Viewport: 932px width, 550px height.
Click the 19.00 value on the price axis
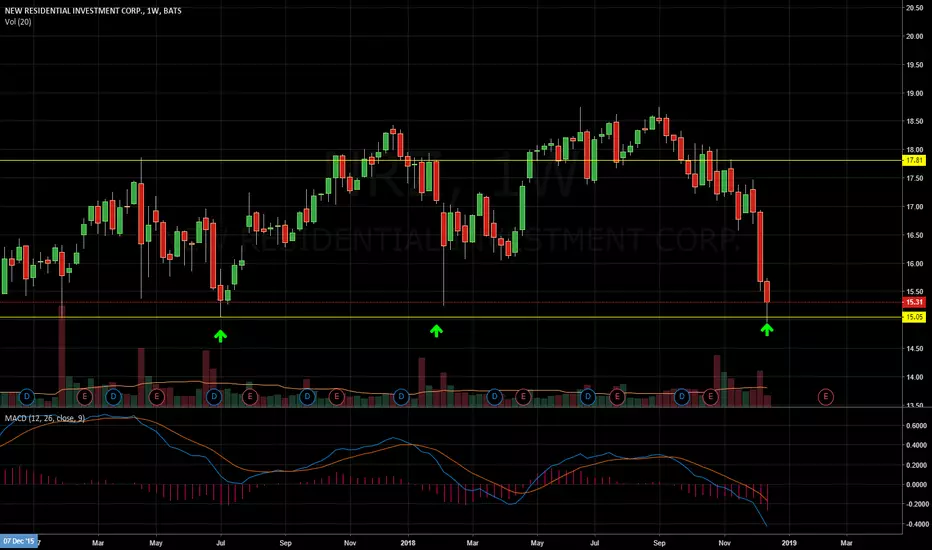pos(914,93)
